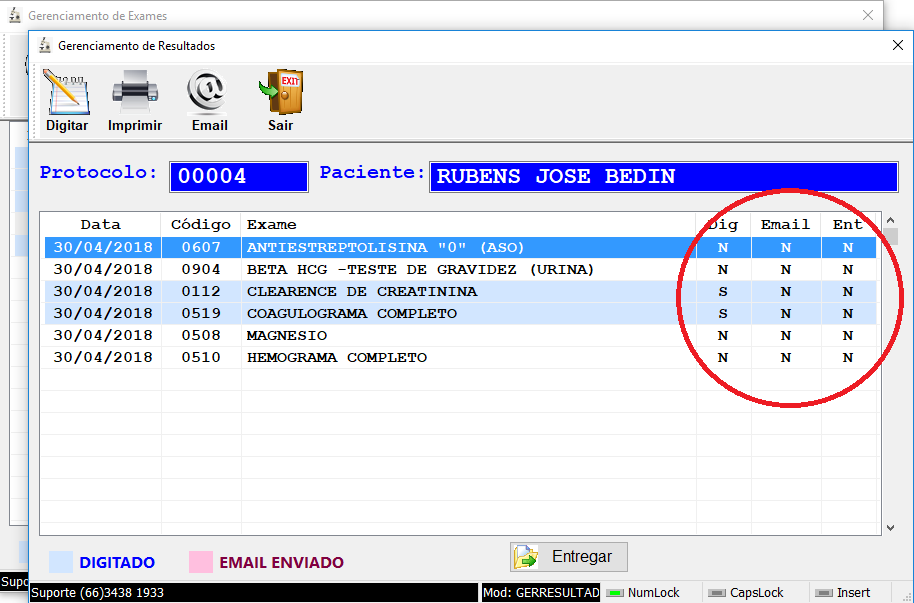Click the CapsLock status indicator
Image resolution: width=914 pixels, height=603 pixels.
pos(746,593)
